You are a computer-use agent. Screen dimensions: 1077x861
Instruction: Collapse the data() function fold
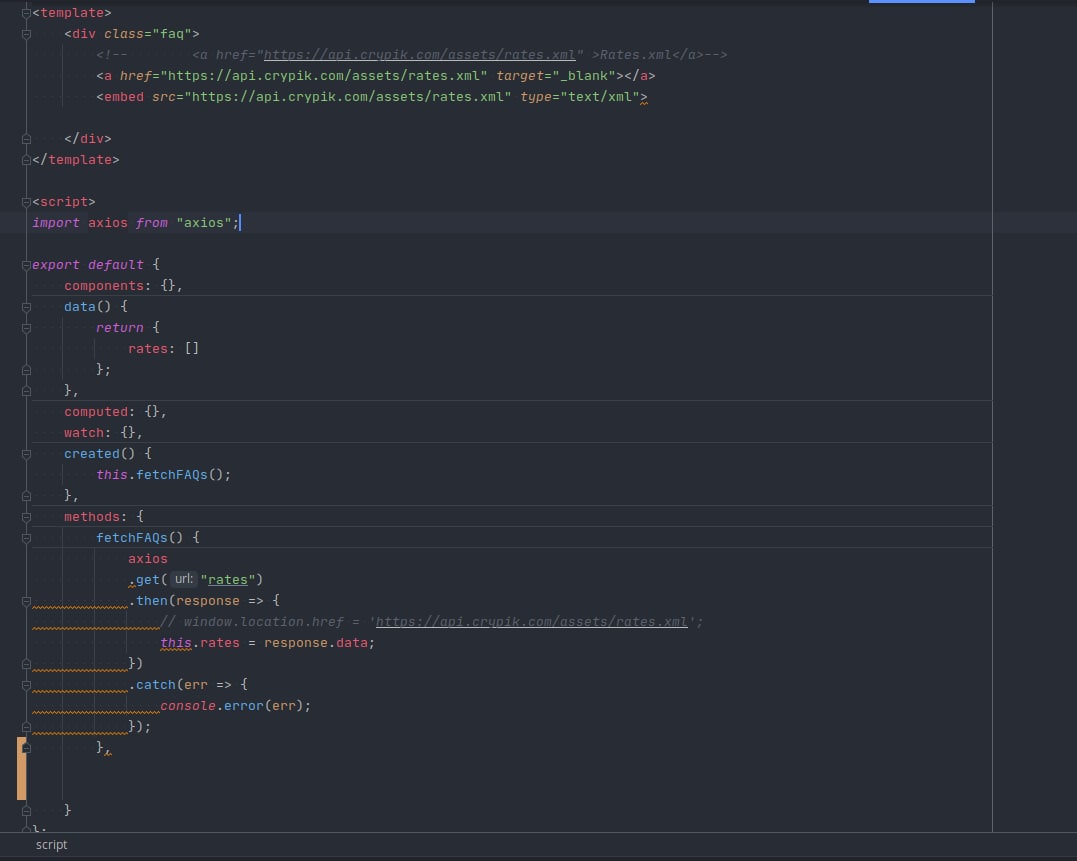pyautogui.click(x=26, y=307)
